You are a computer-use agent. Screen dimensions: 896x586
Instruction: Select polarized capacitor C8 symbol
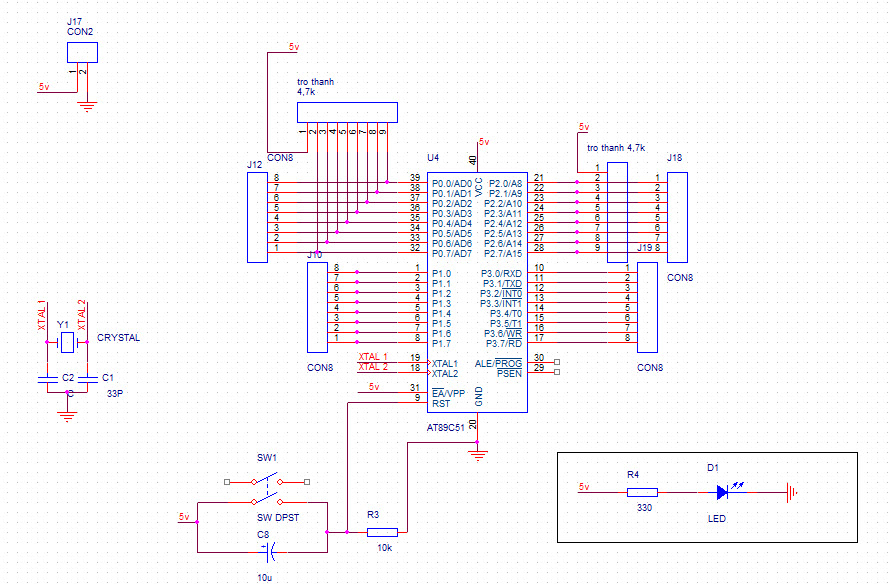coord(270,552)
